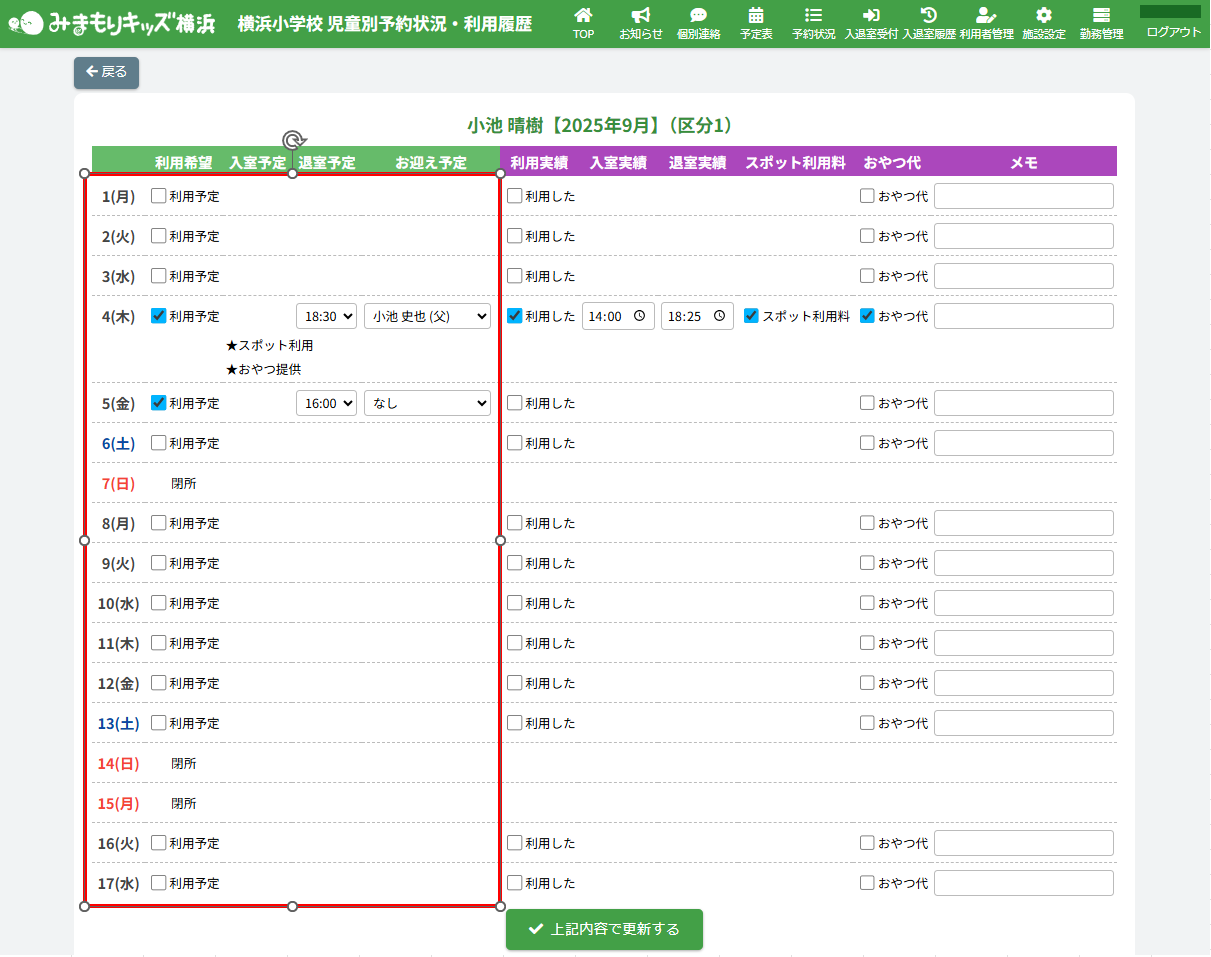
Task: Go to 予約状況 in the top menu
Action: [813, 23]
